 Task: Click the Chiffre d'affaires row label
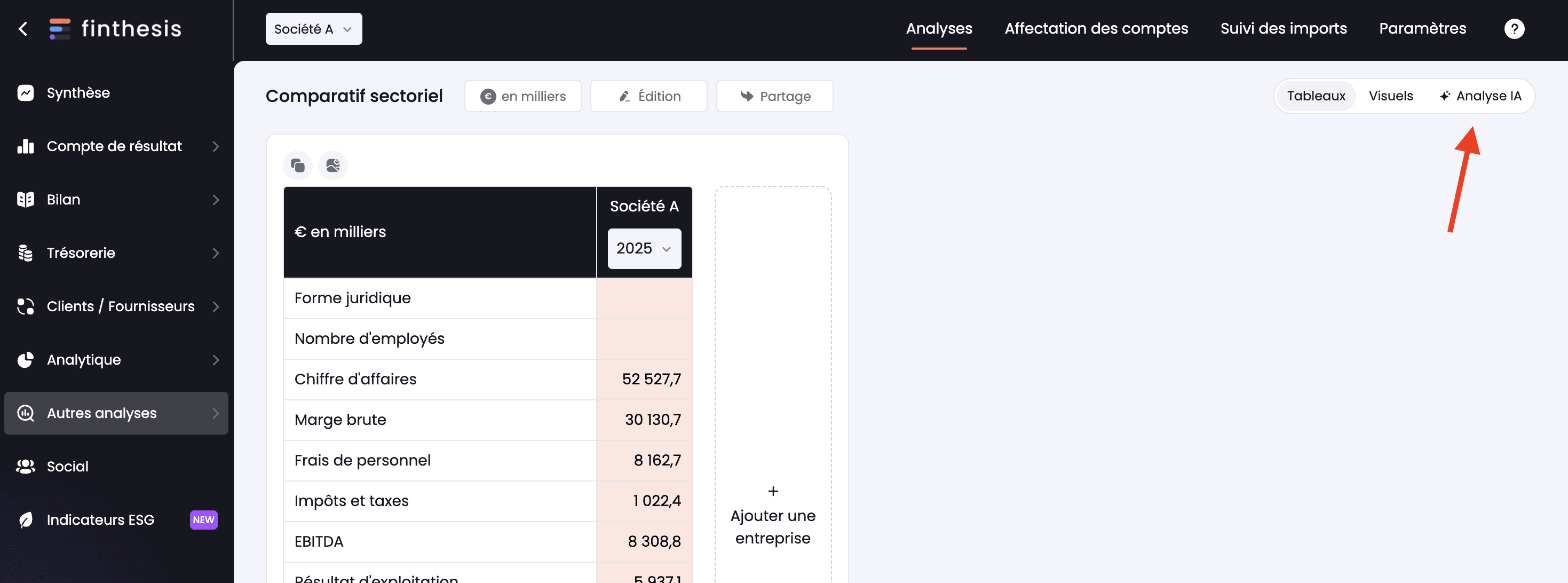point(355,379)
